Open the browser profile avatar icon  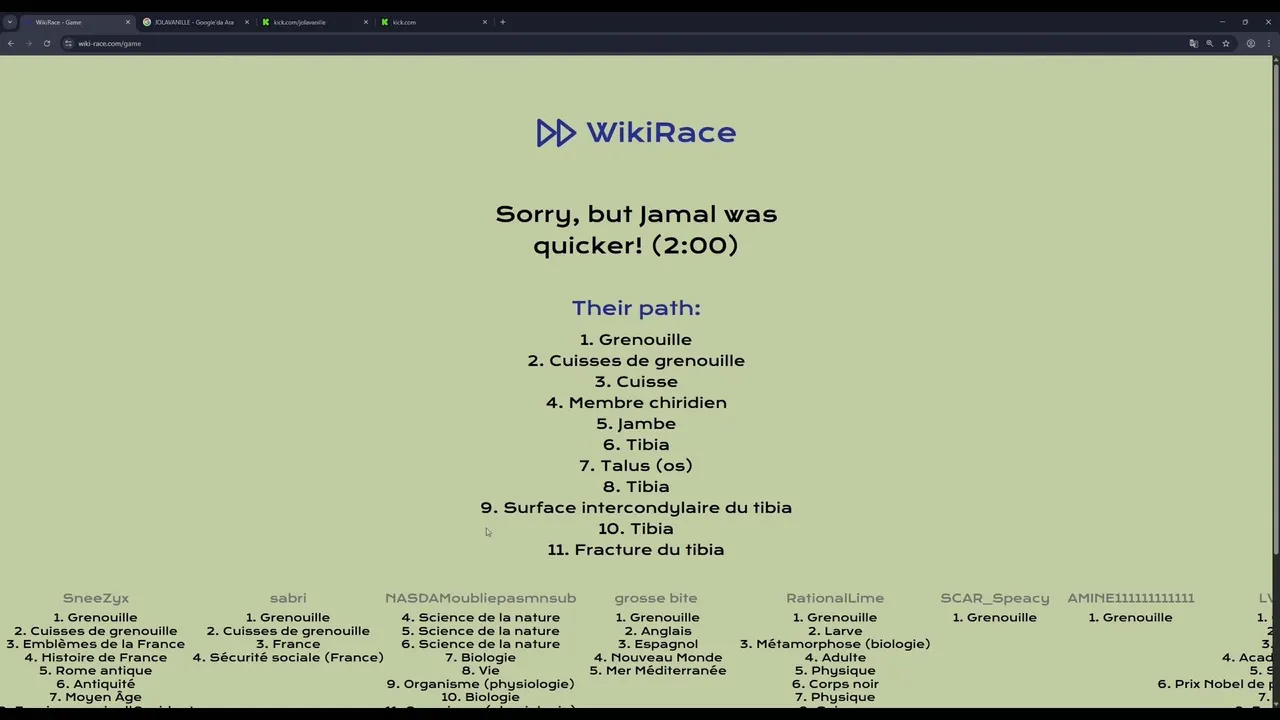coord(1250,43)
